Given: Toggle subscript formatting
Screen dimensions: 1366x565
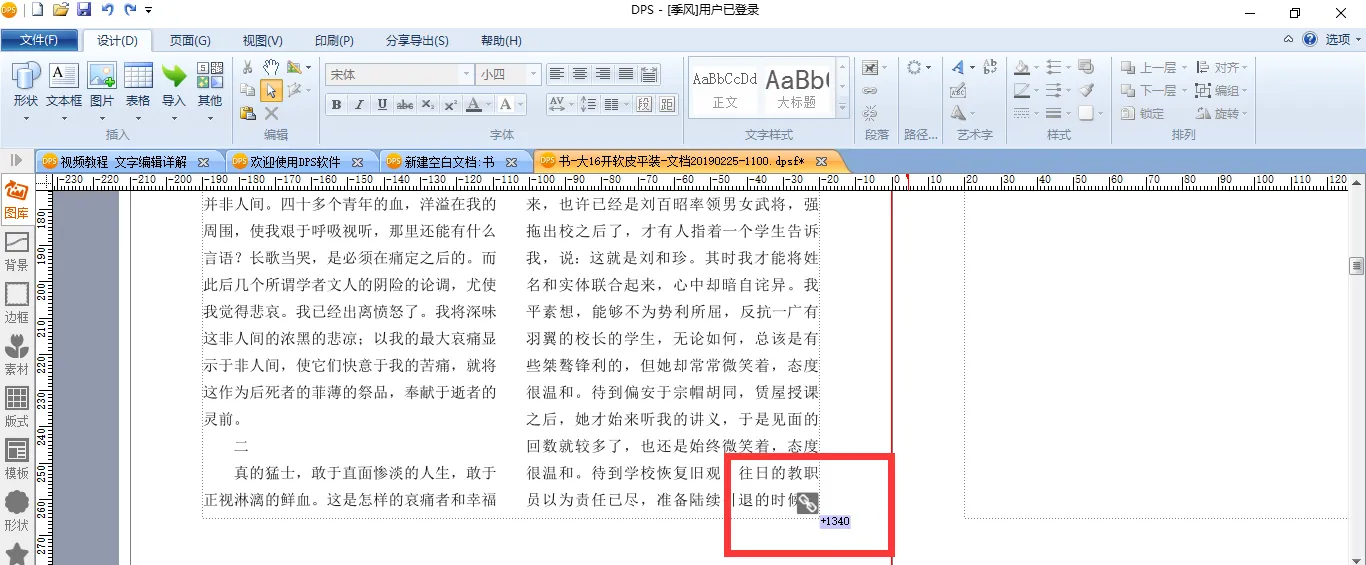Looking at the screenshot, I should (428, 104).
